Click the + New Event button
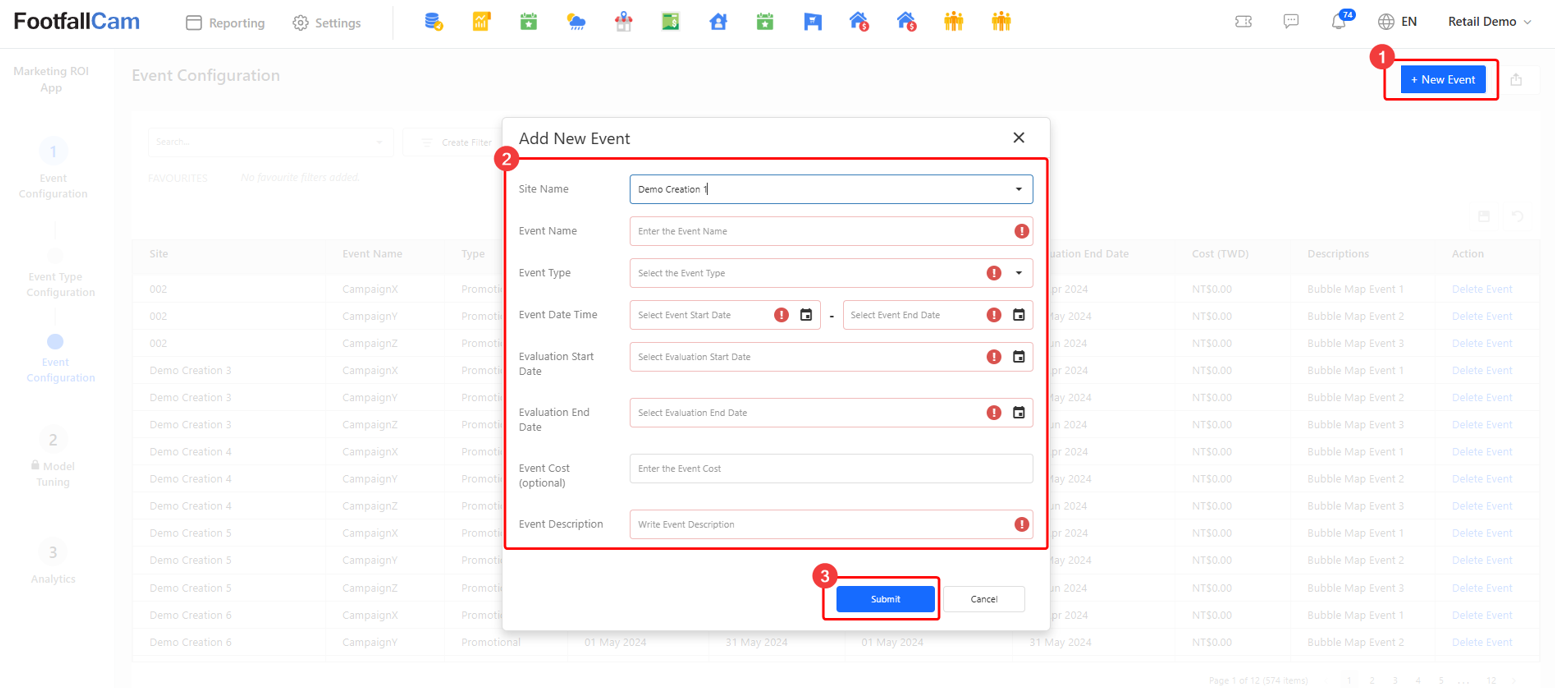 (x=1442, y=79)
